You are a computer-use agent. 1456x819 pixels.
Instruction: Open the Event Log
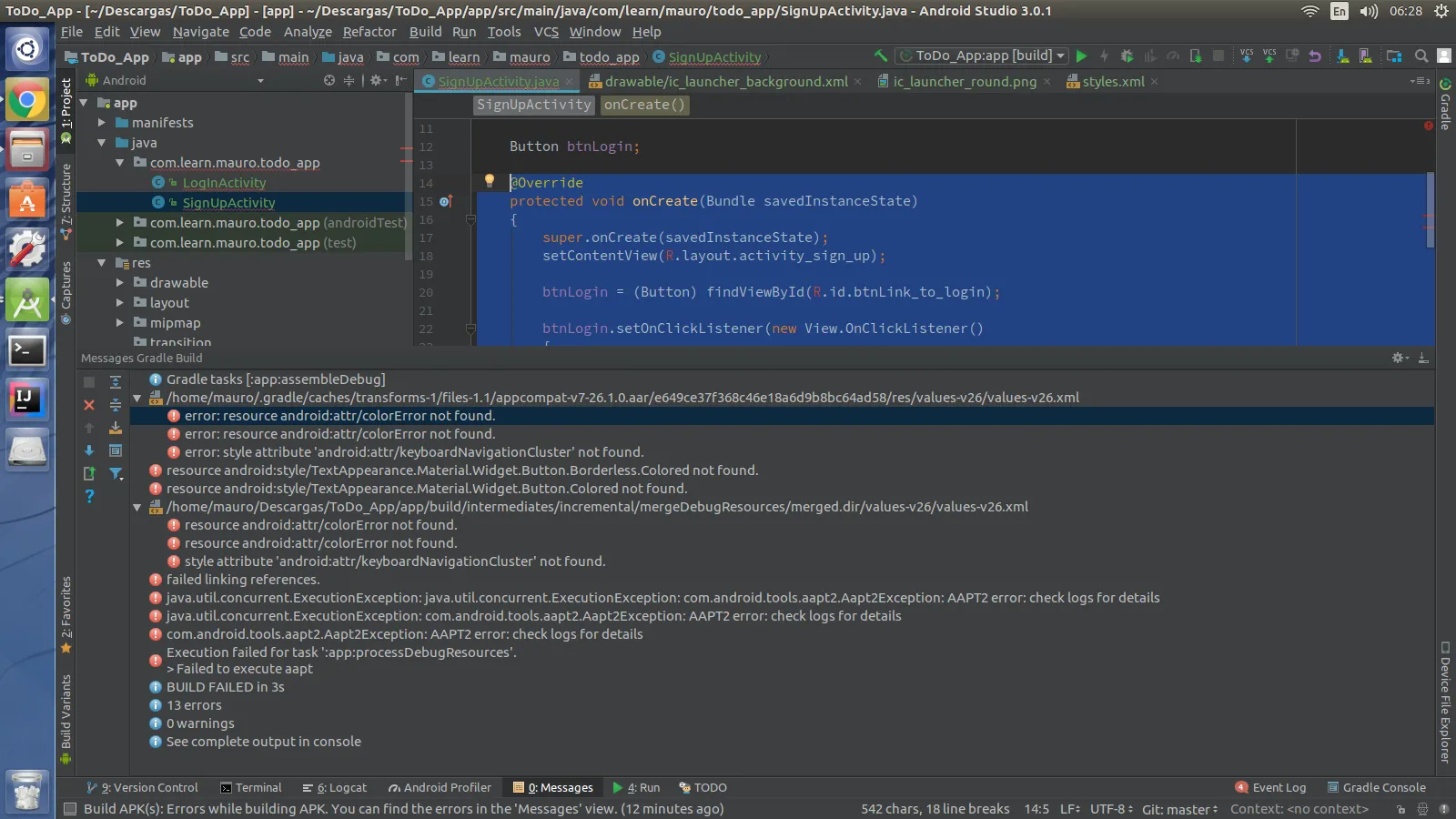(x=1270, y=788)
